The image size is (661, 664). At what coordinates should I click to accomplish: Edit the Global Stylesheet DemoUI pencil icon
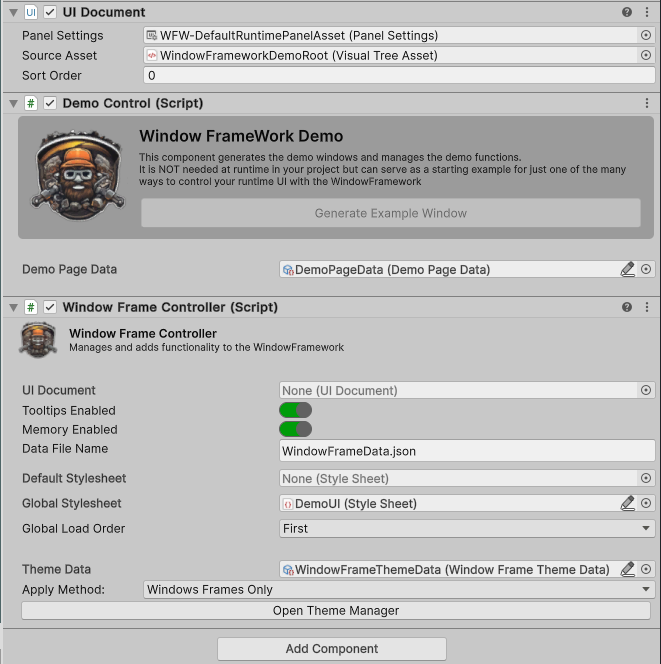(627, 503)
